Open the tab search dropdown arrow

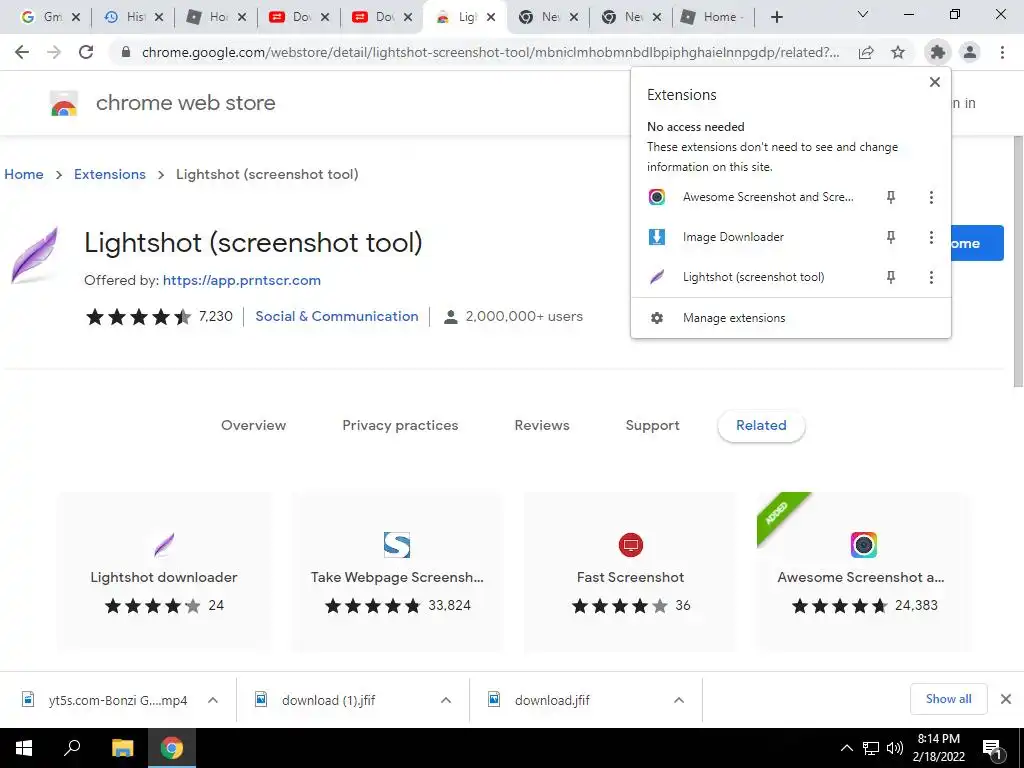click(x=863, y=14)
